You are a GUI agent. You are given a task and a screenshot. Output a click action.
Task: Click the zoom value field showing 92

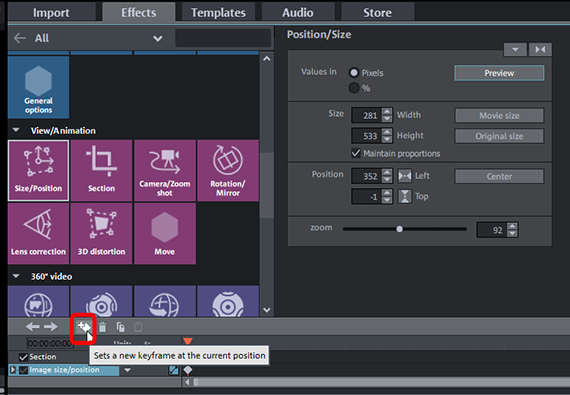[x=492, y=230]
